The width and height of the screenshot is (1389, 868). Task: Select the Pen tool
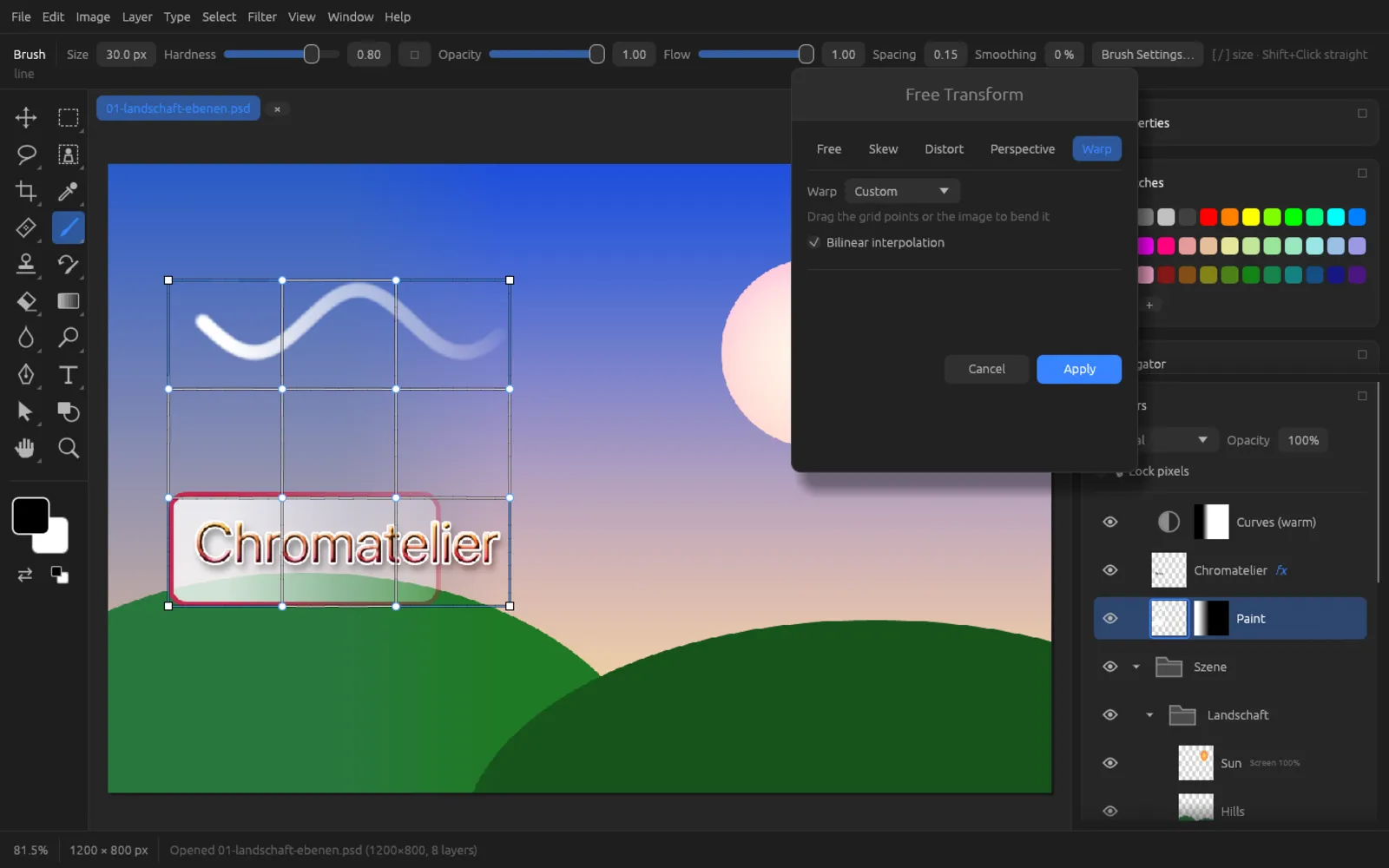click(x=26, y=374)
